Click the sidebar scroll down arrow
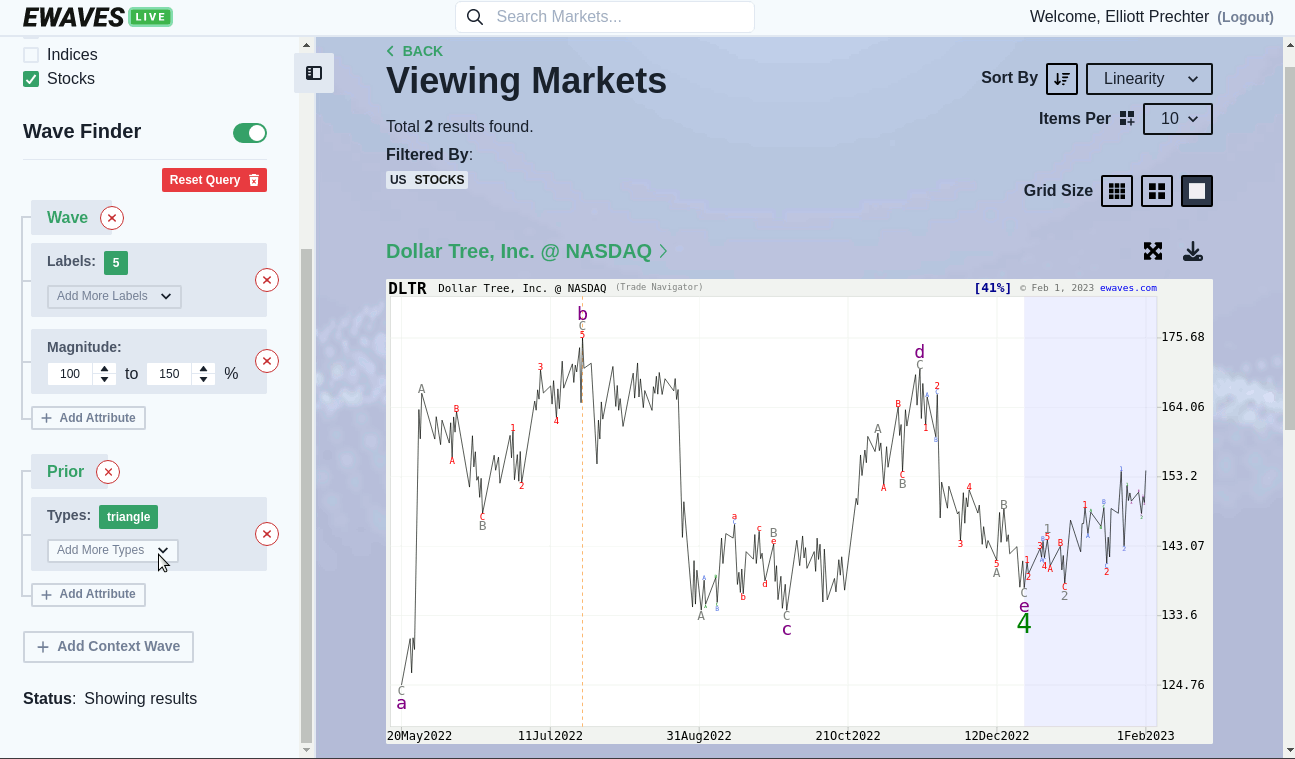Image resolution: width=1295 pixels, height=759 pixels. (306, 748)
